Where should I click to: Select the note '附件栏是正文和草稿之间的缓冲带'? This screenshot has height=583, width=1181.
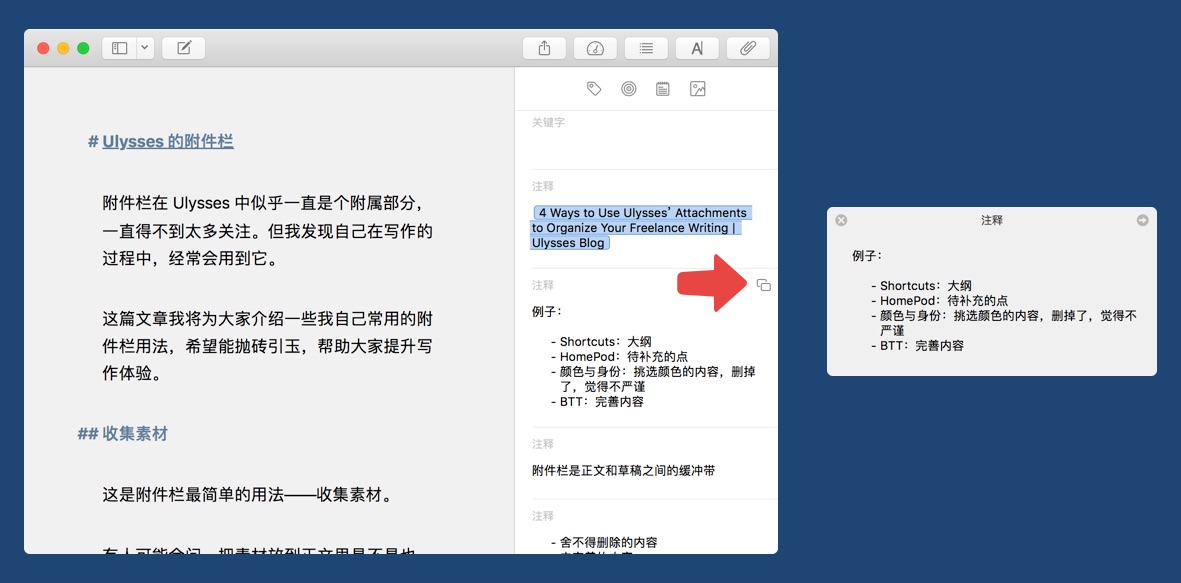click(x=623, y=470)
